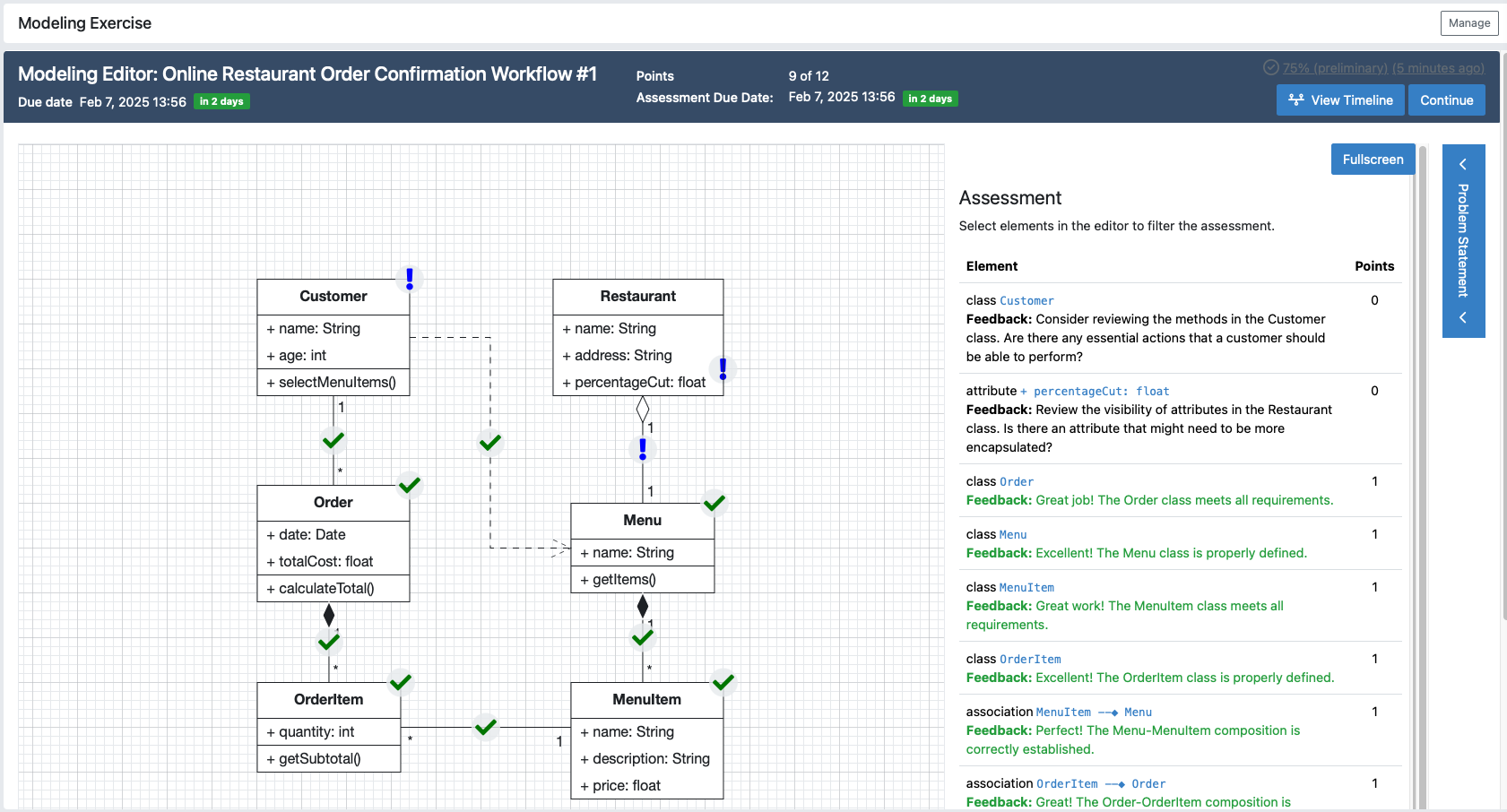Click the green checkmark on the Order-OrderItem composition
The height and width of the screenshot is (812, 1507).
pyautogui.click(x=328, y=642)
